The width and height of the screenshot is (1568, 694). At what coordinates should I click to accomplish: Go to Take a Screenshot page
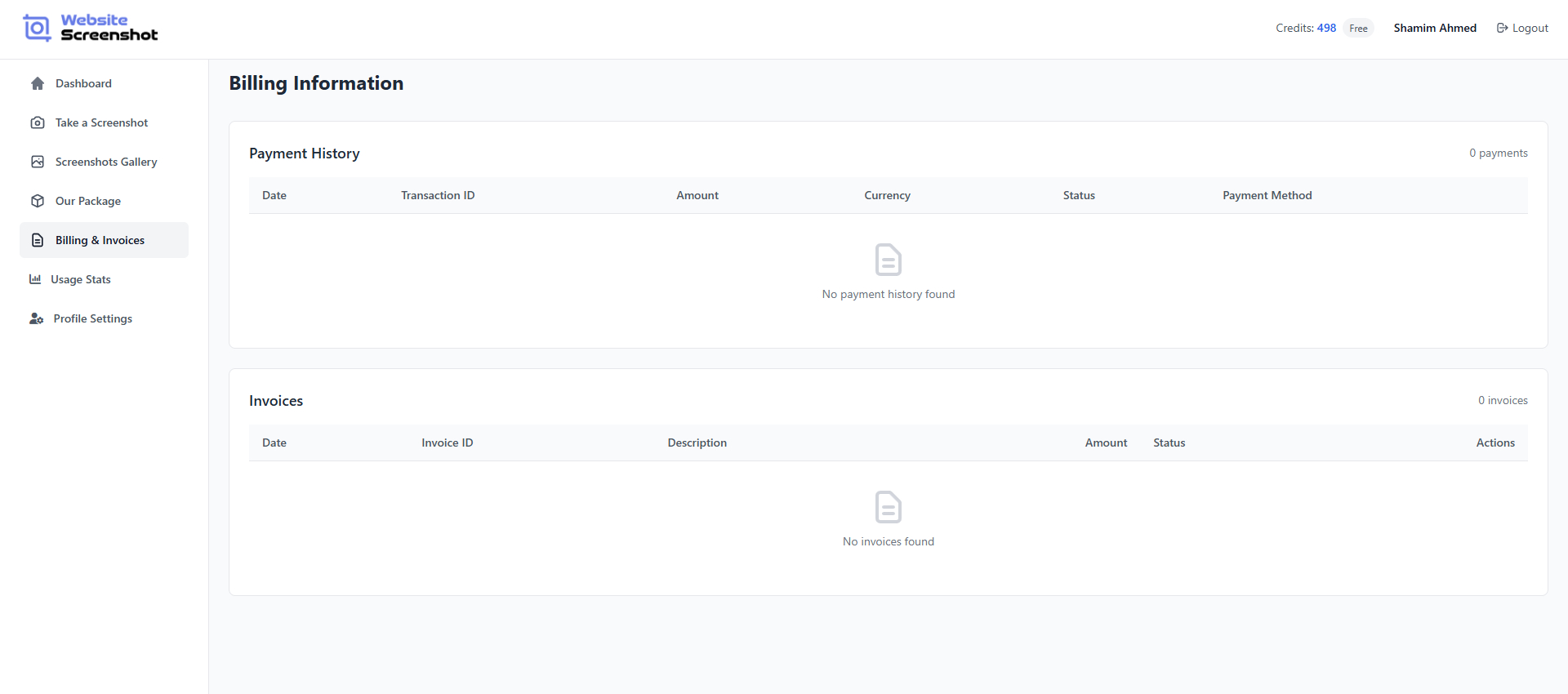[x=104, y=122]
